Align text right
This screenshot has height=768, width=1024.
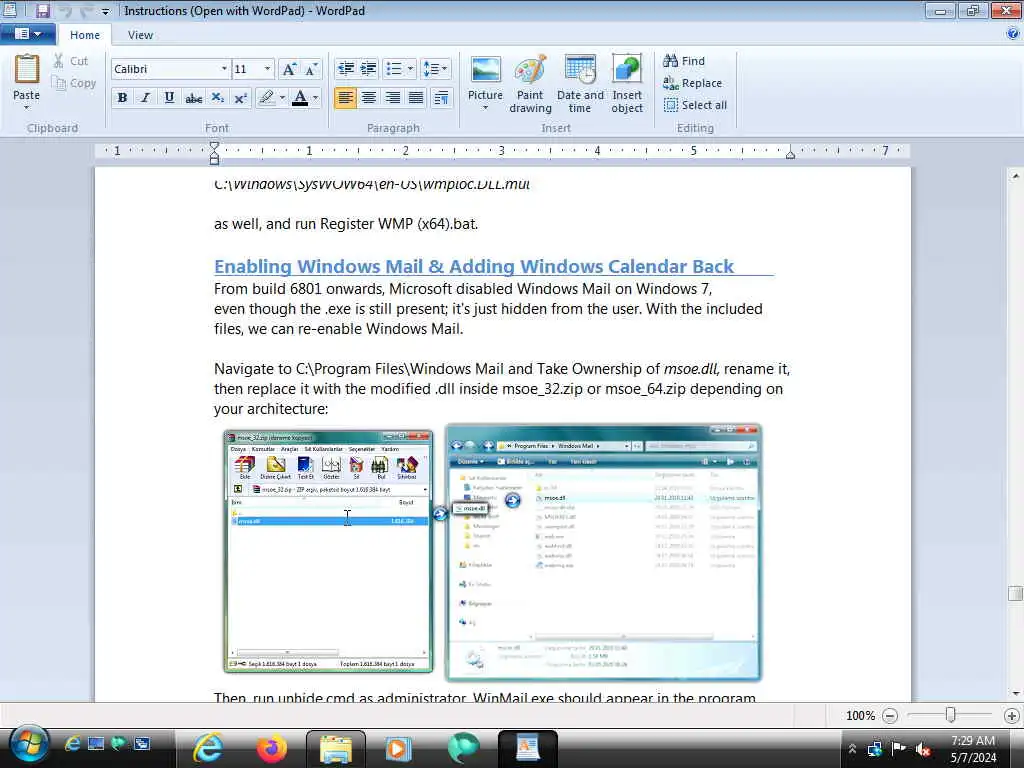click(x=392, y=98)
